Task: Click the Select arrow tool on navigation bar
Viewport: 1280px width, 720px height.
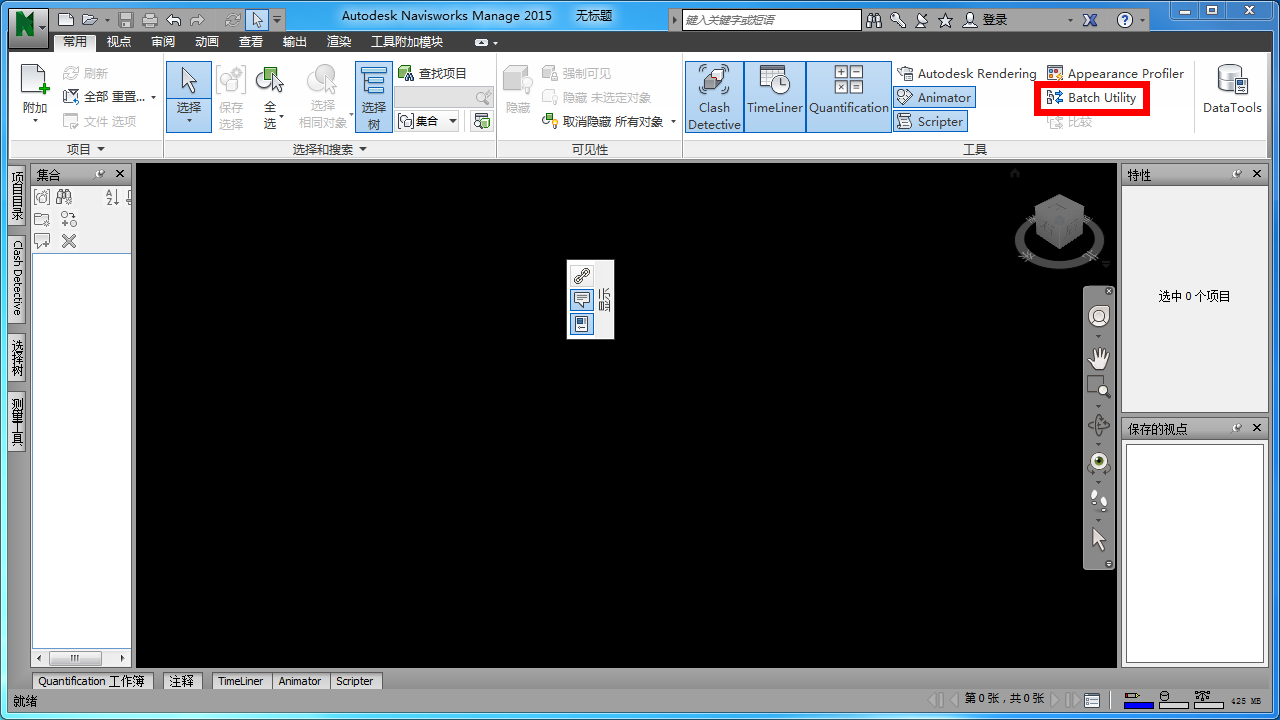Action: (1099, 540)
